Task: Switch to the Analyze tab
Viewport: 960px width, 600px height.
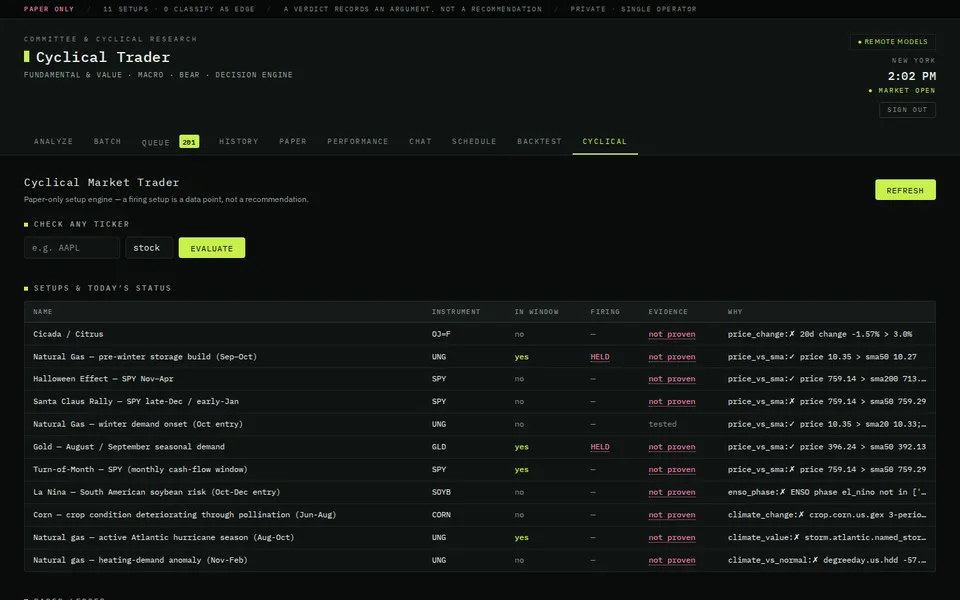Action: point(53,141)
